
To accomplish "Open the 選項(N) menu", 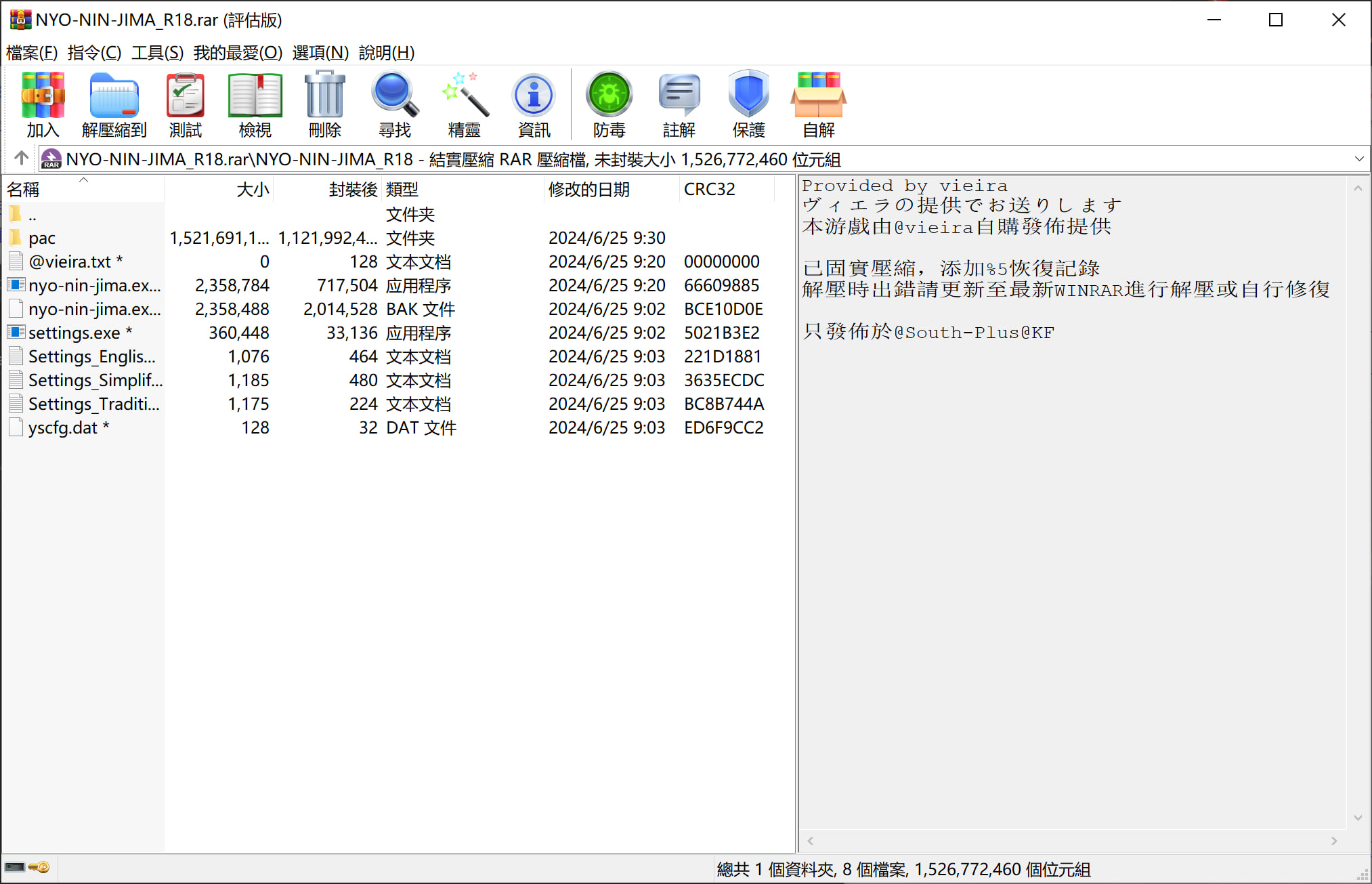I will [320, 52].
